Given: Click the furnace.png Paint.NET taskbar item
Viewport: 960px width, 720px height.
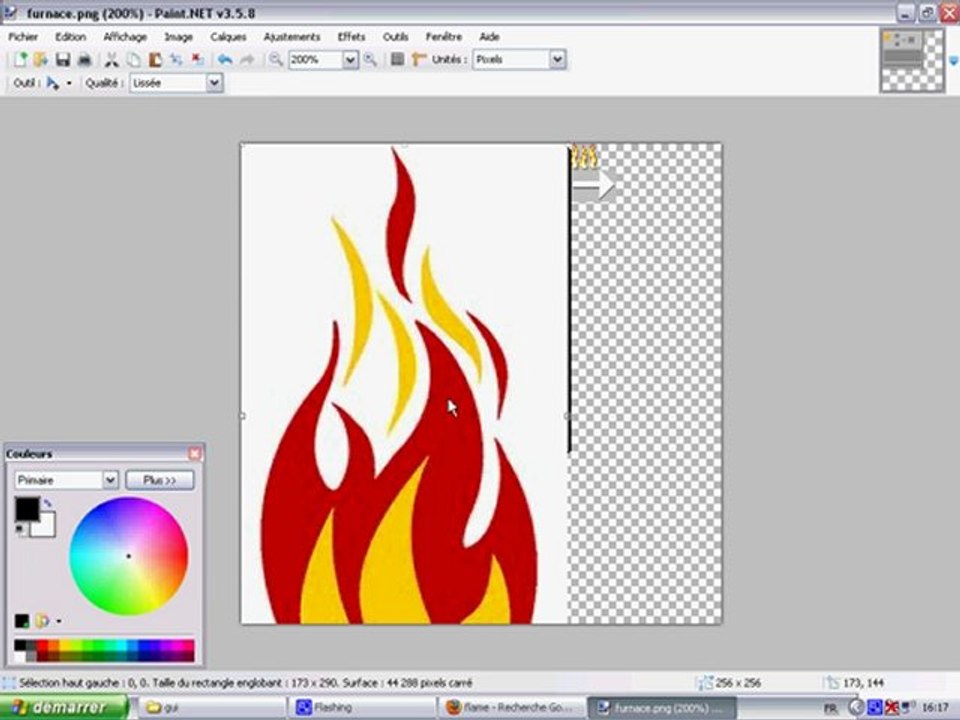Looking at the screenshot, I should coord(662,708).
